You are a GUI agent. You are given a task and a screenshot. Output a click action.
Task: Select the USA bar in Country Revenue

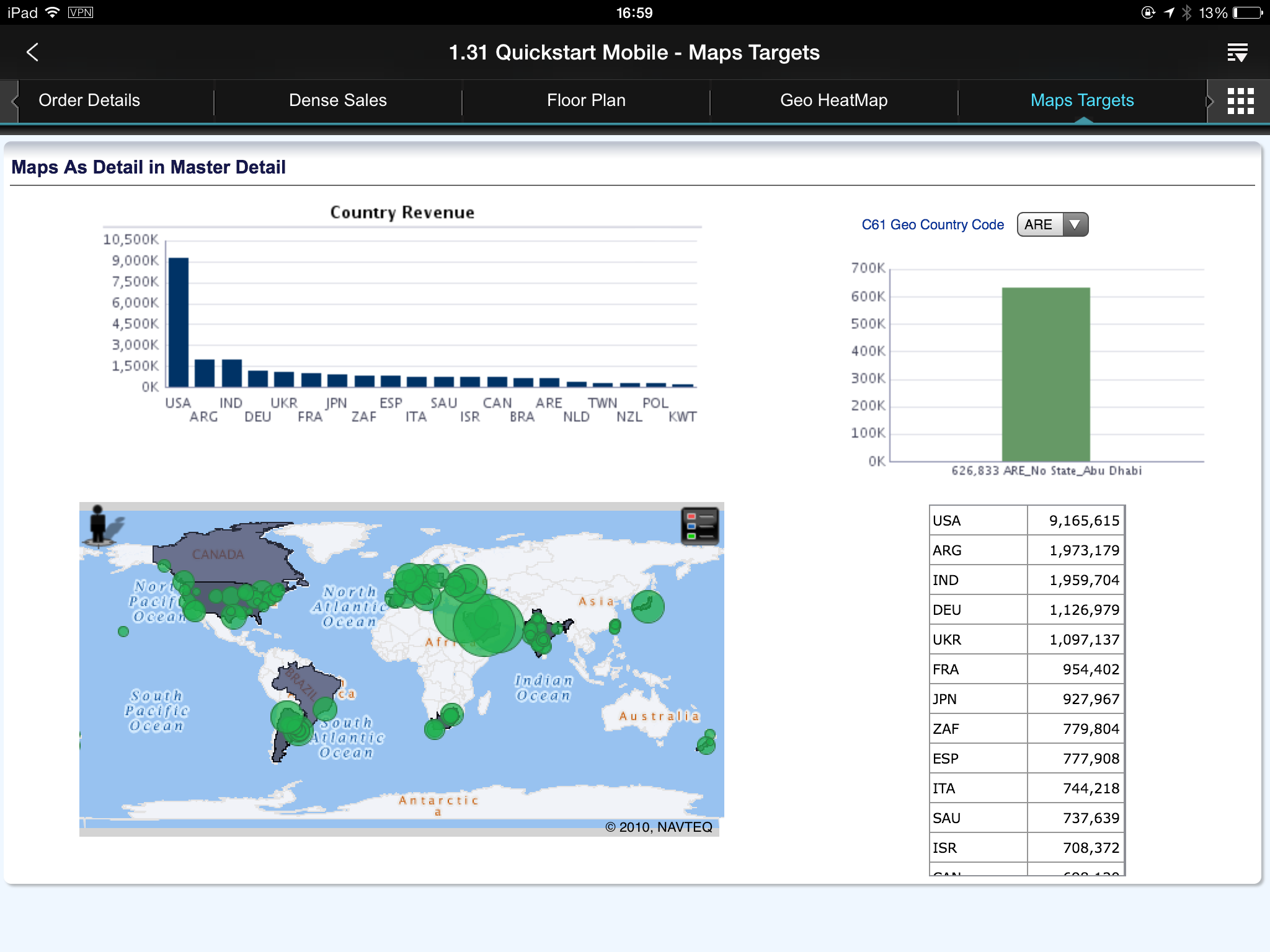point(179,322)
